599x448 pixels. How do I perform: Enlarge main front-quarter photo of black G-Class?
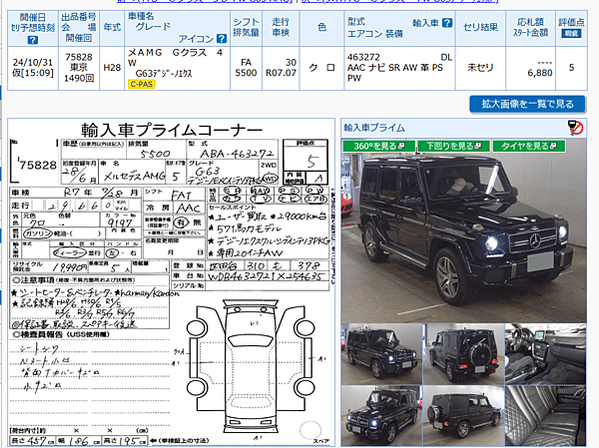coord(464,237)
